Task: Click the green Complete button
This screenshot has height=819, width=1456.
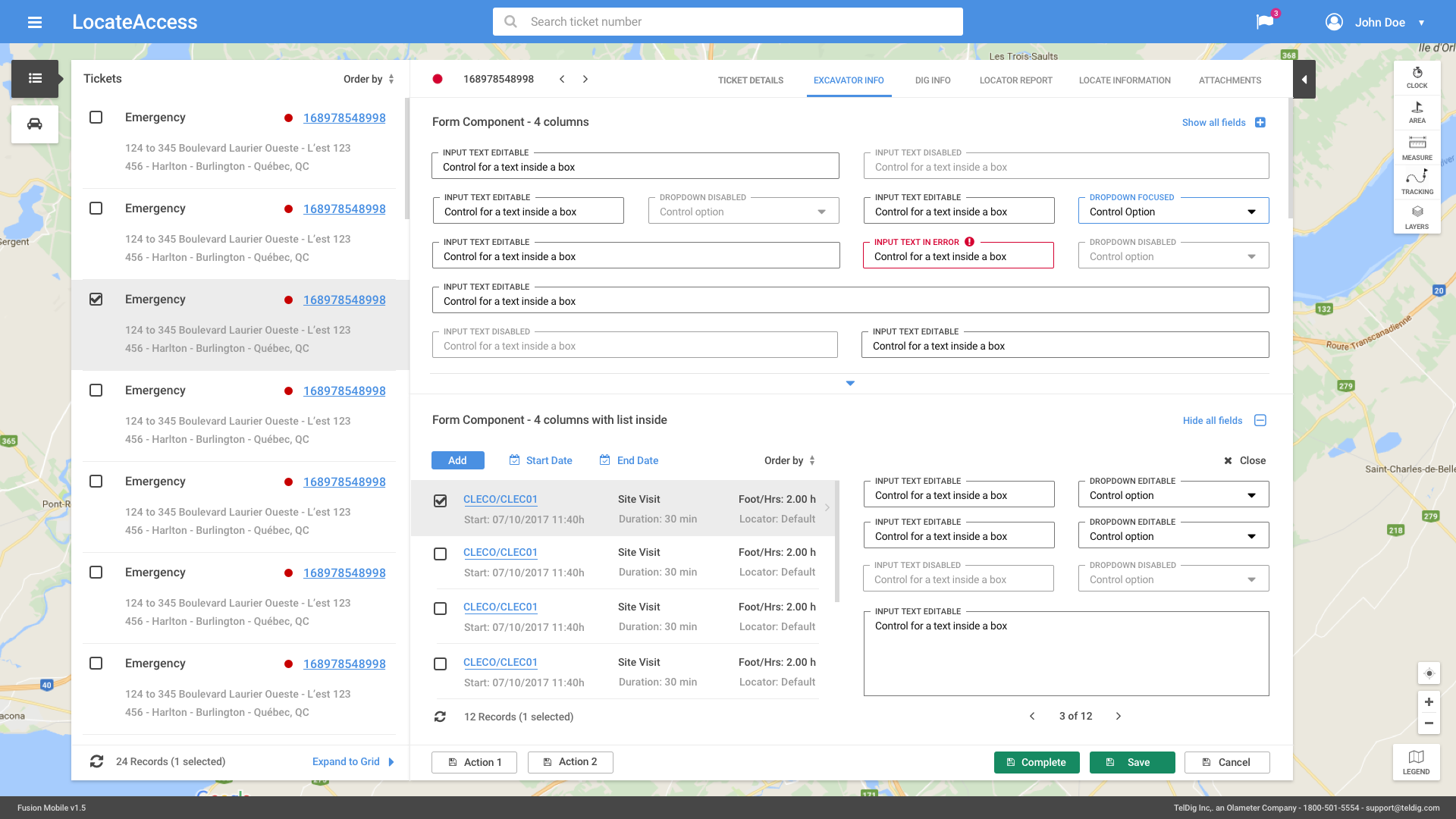Action: point(1035,762)
